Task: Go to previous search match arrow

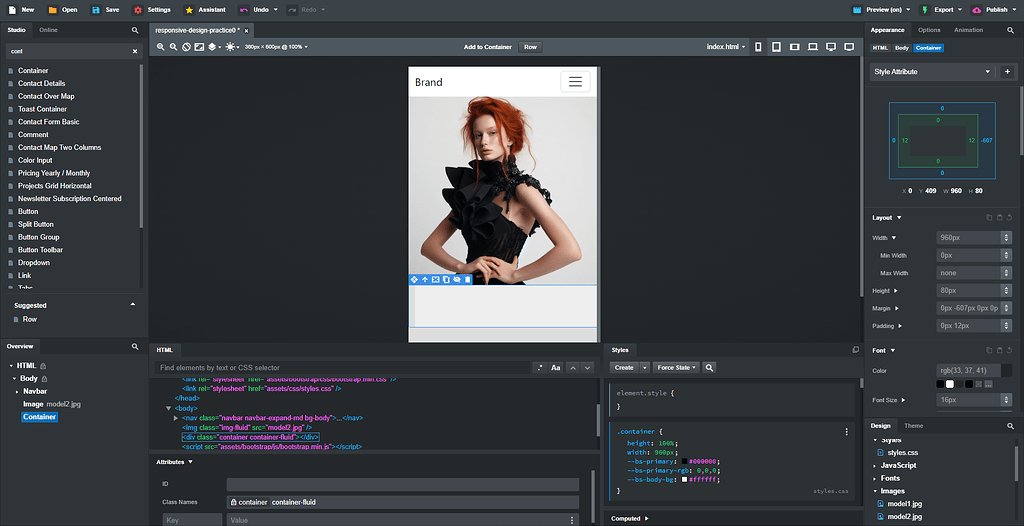Action: (573, 368)
